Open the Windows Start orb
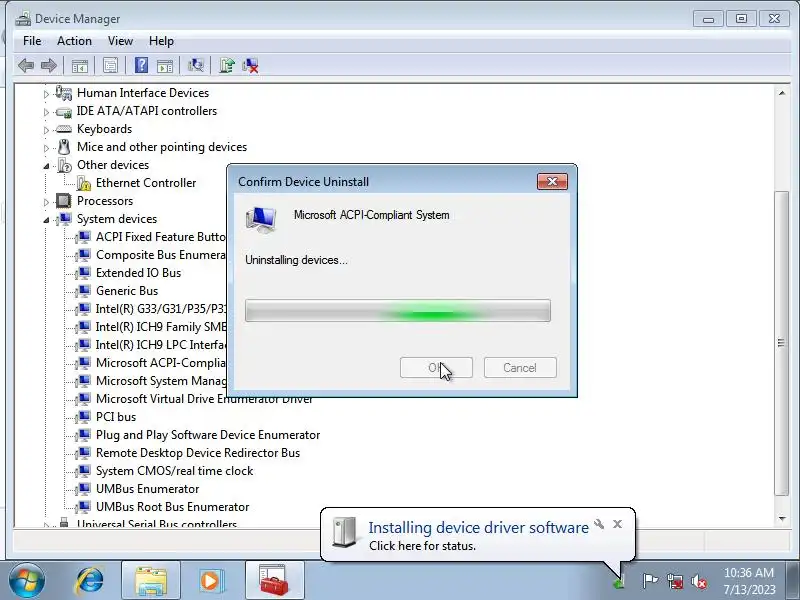Image resolution: width=800 pixels, height=600 pixels. coord(27,581)
